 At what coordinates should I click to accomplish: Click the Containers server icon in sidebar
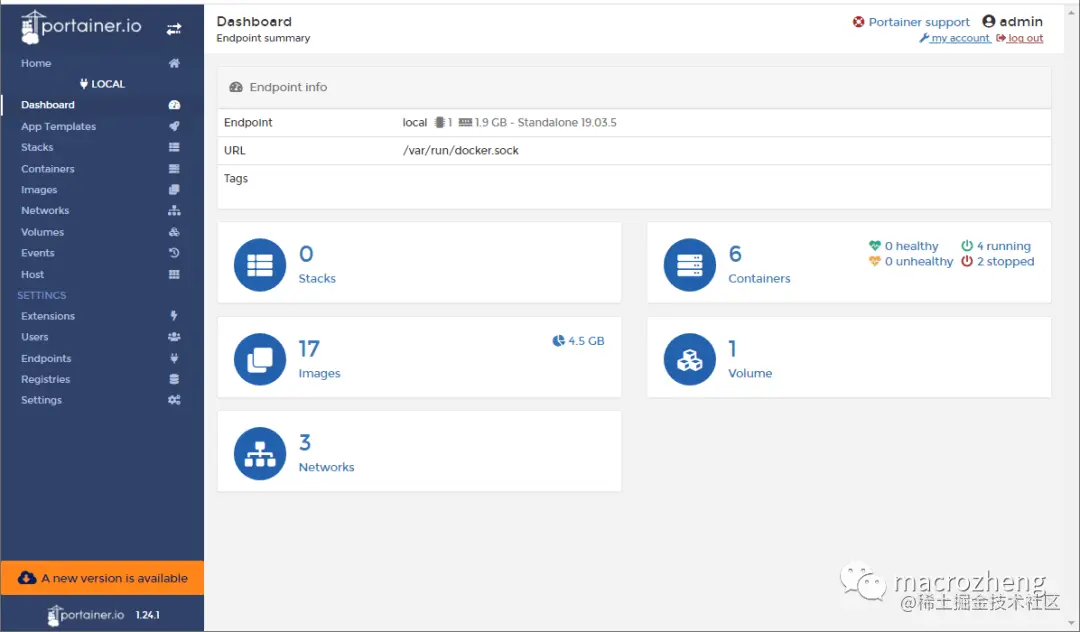point(174,169)
